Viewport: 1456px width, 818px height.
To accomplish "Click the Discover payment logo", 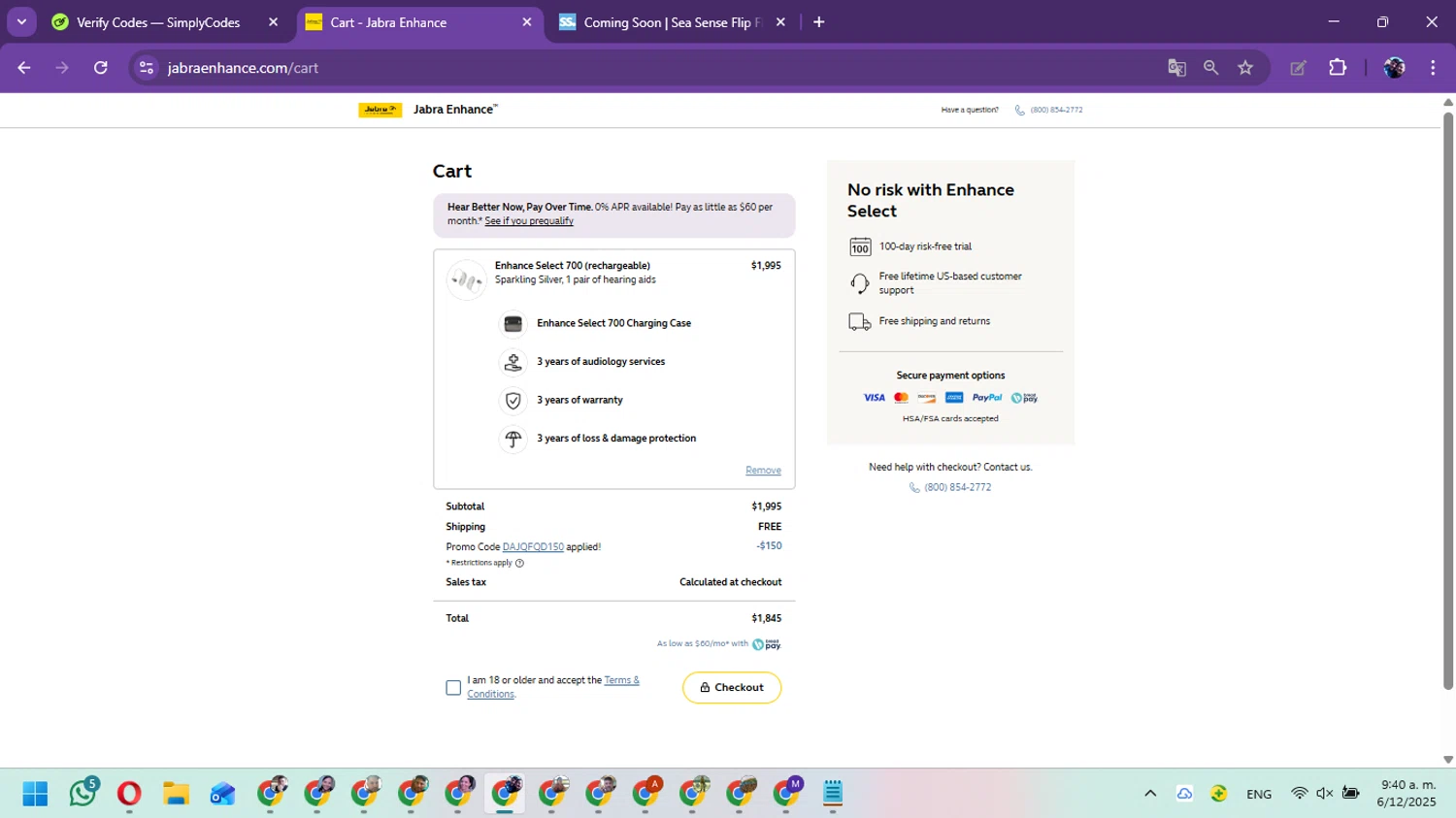I will click(927, 398).
